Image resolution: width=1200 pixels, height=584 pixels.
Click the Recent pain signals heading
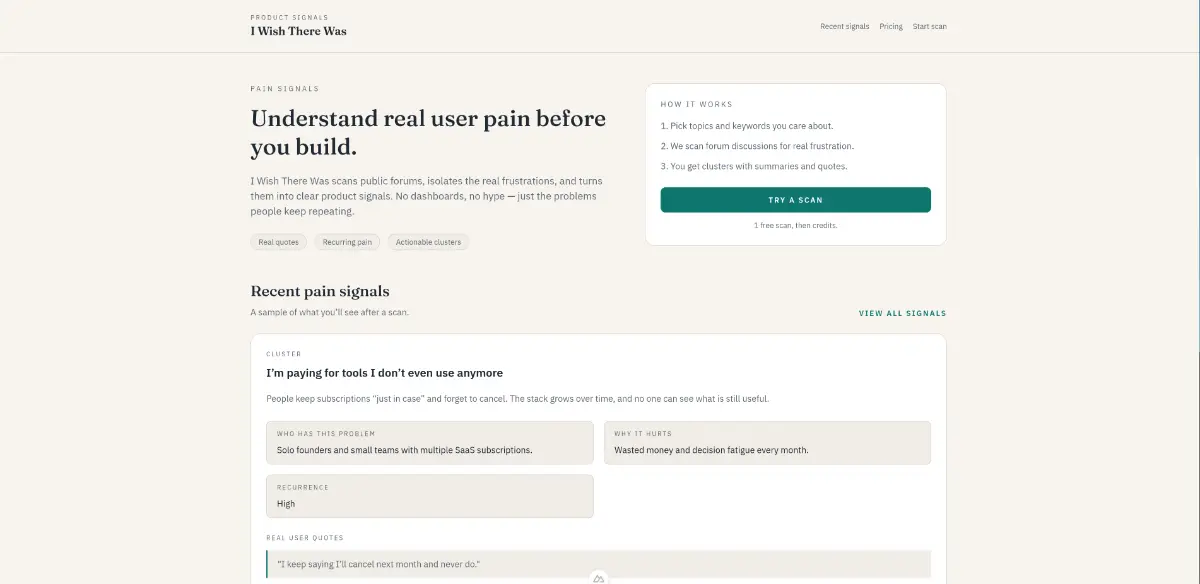click(x=320, y=292)
